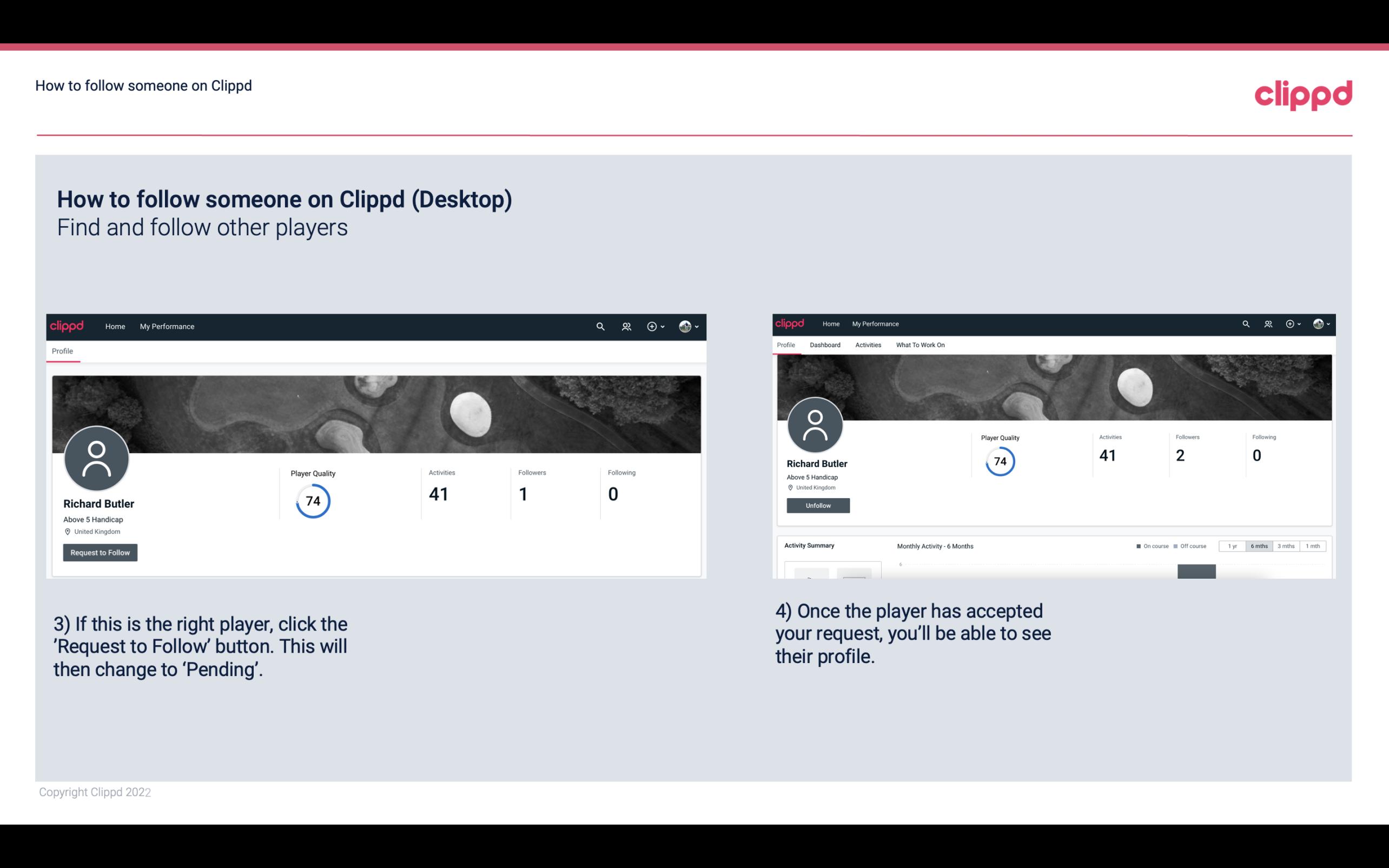Open the Profile tab on left screenshot
The image size is (1389, 868).
tap(62, 350)
